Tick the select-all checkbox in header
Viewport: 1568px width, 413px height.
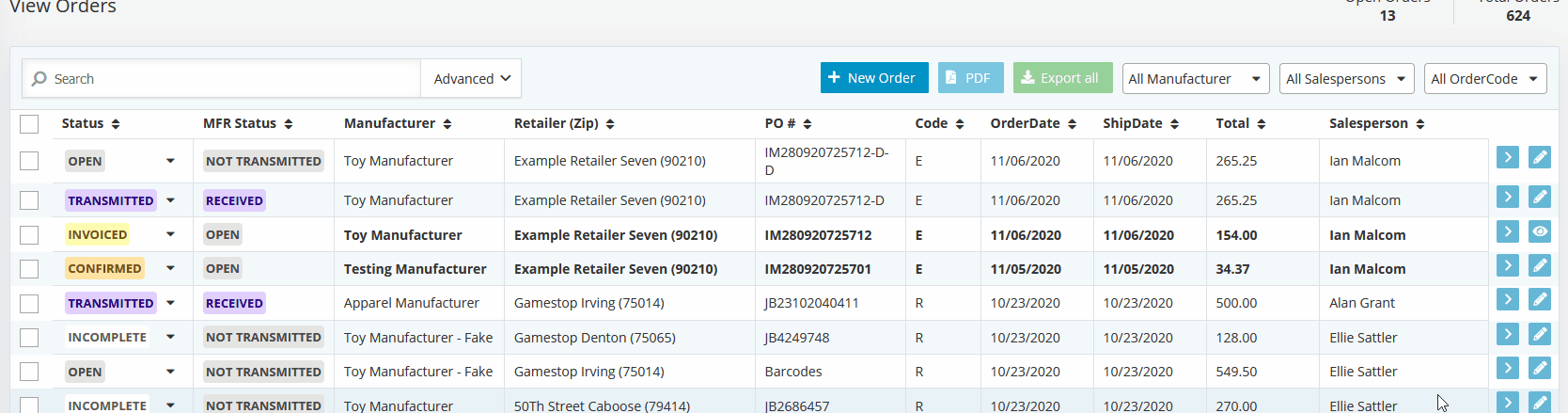pos(29,124)
